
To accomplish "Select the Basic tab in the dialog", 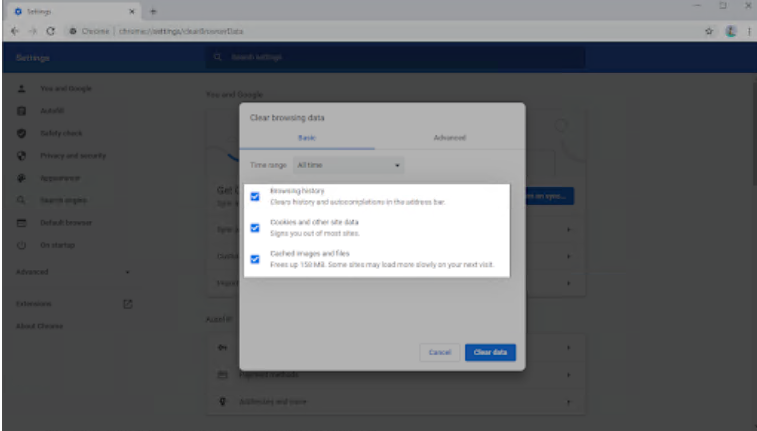I will pyautogui.click(x=307, y=138).
